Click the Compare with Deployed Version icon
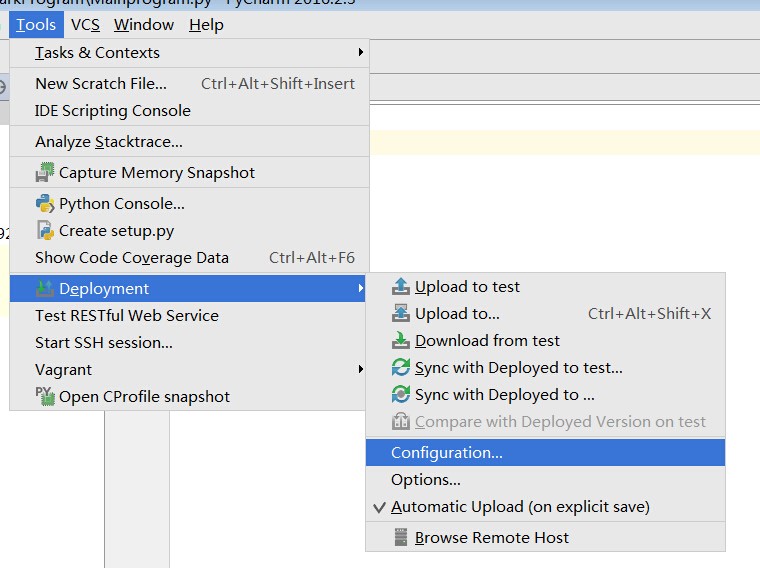Screen dimensions: 760x568 400,422
